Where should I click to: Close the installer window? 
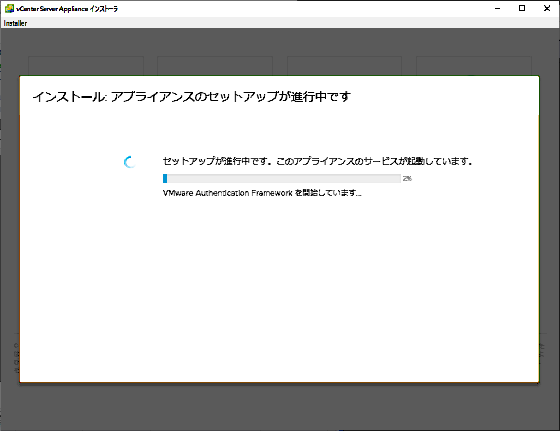tap(547, 8)
